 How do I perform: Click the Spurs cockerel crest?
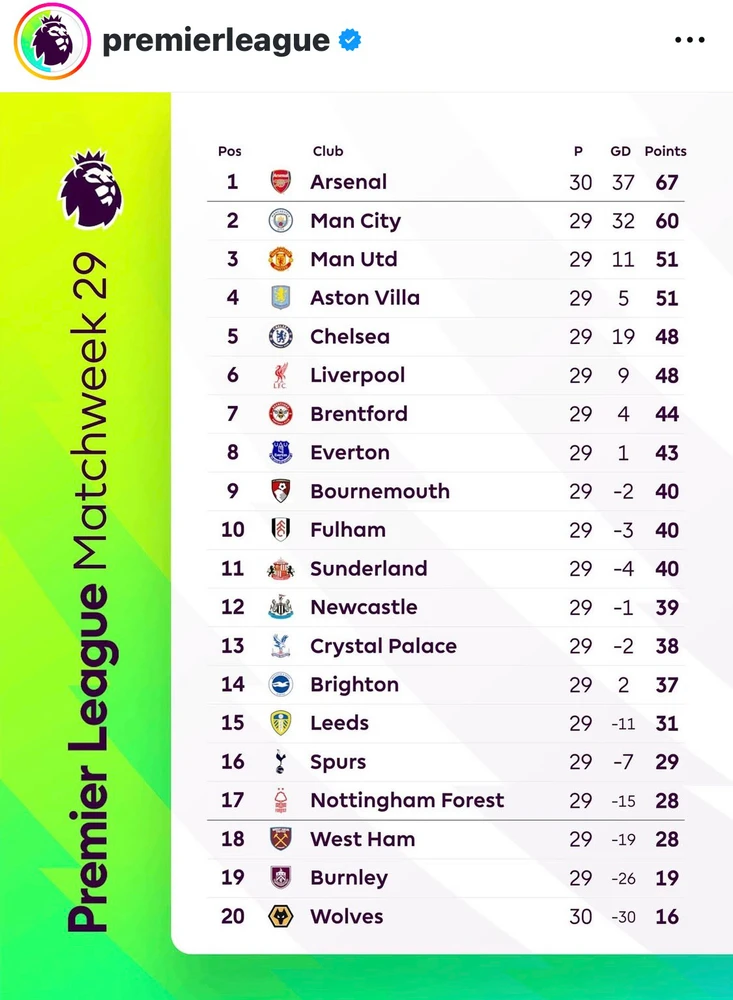281,762
